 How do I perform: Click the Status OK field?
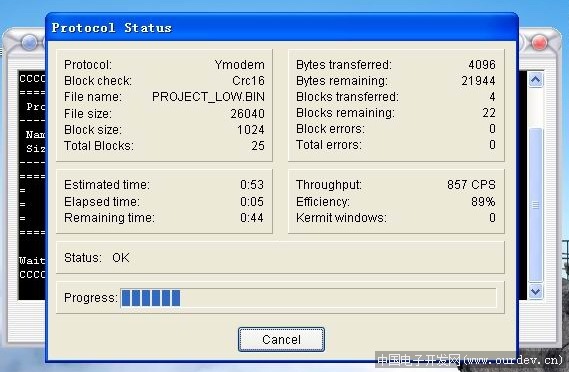tap(280, 258)
